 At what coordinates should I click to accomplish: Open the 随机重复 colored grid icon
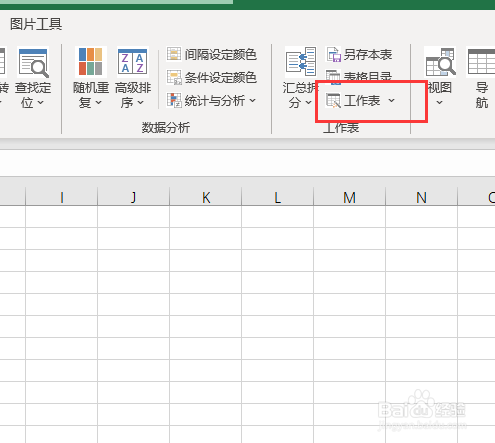[91, 62]
